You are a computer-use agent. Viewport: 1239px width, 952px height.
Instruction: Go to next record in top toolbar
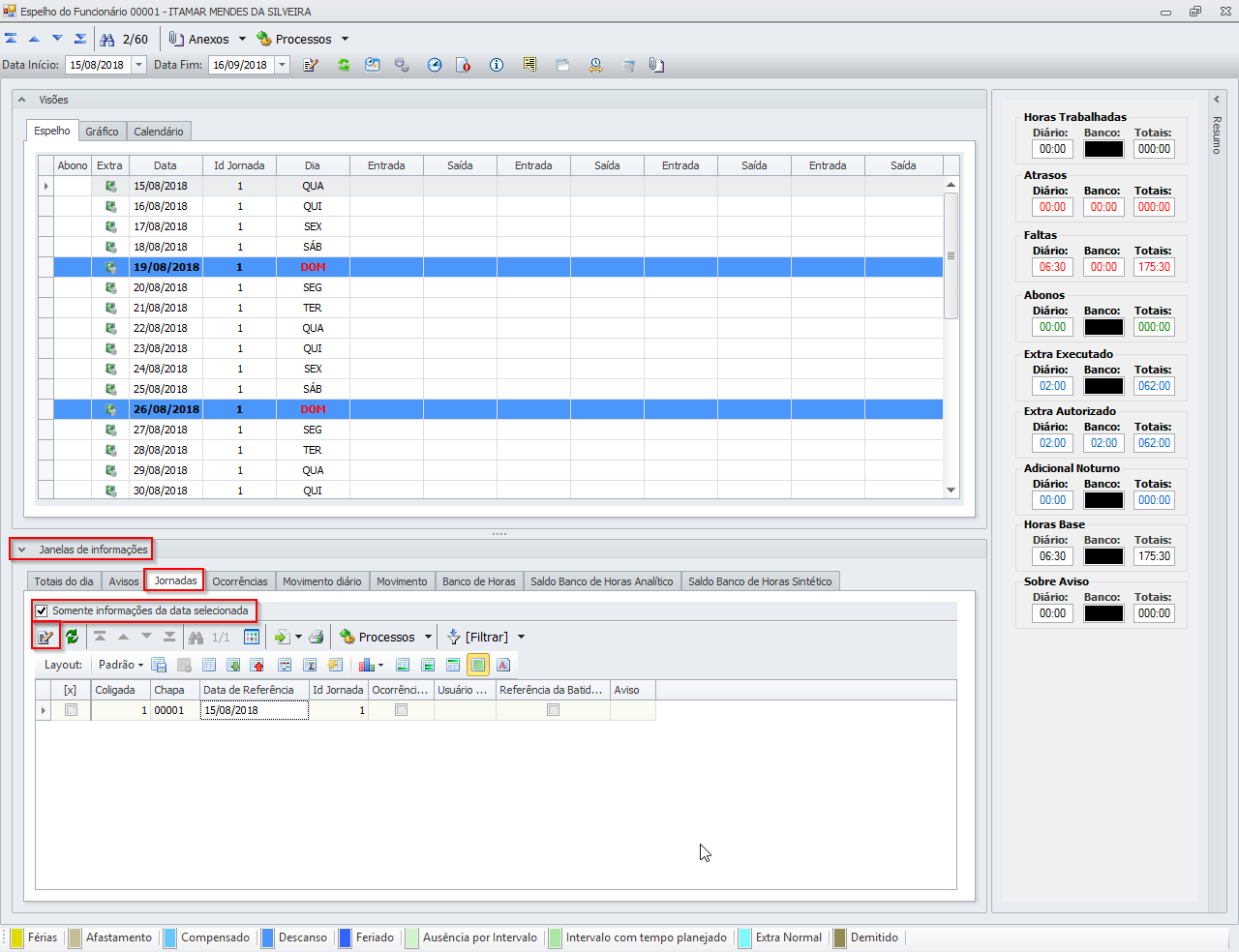point(57,39)
